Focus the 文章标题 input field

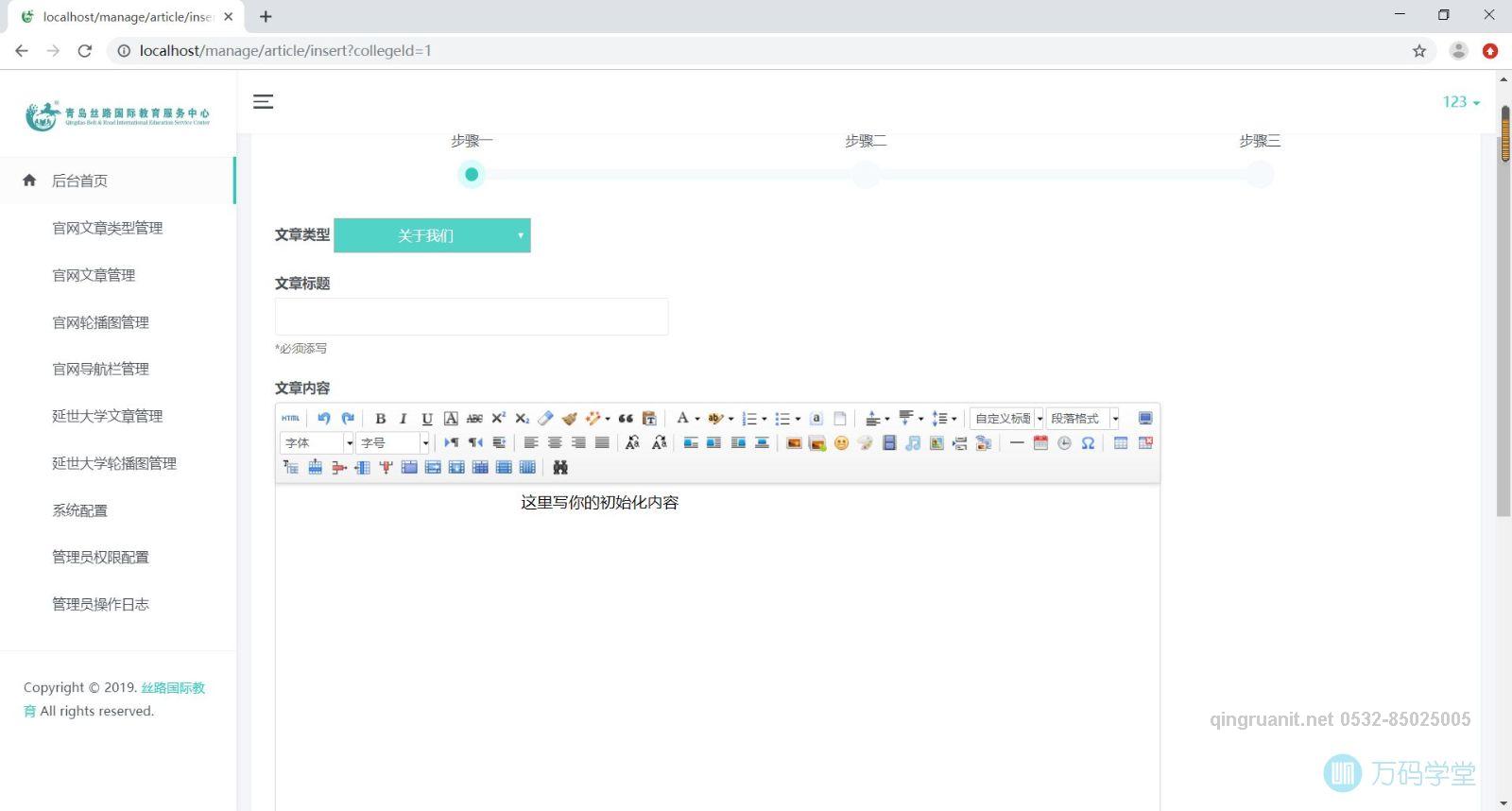(x=472, y=317)
